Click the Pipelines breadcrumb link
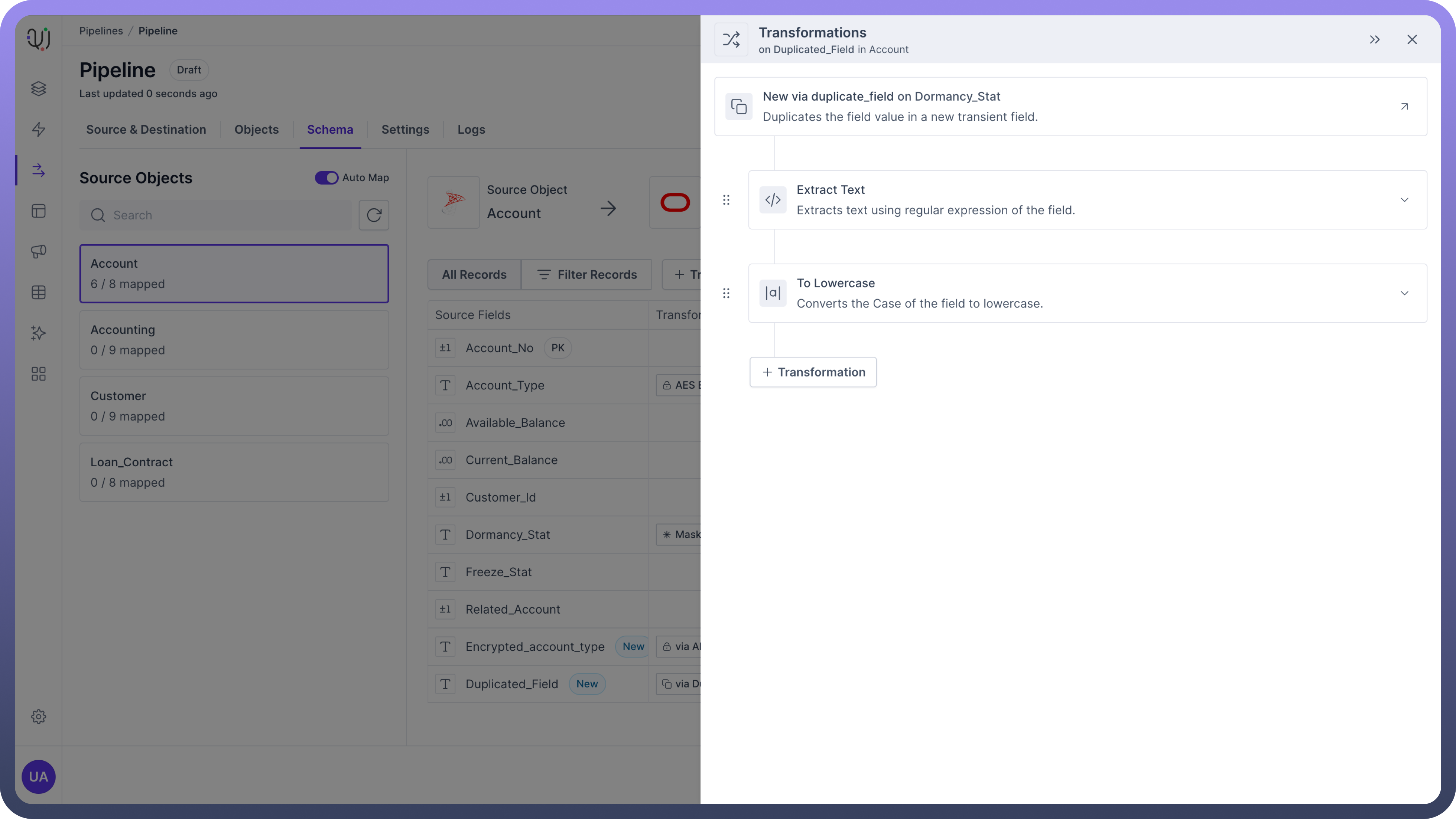 (101, 30)
